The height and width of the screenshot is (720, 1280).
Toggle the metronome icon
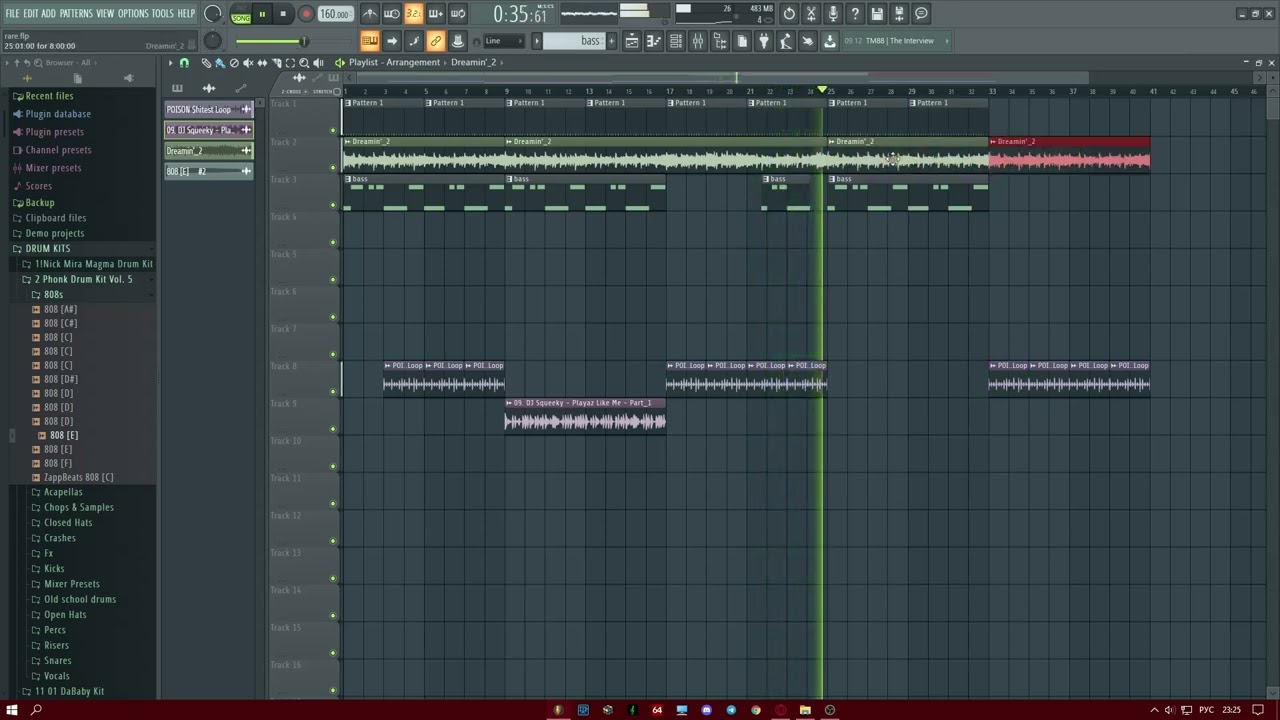point(370,14)
